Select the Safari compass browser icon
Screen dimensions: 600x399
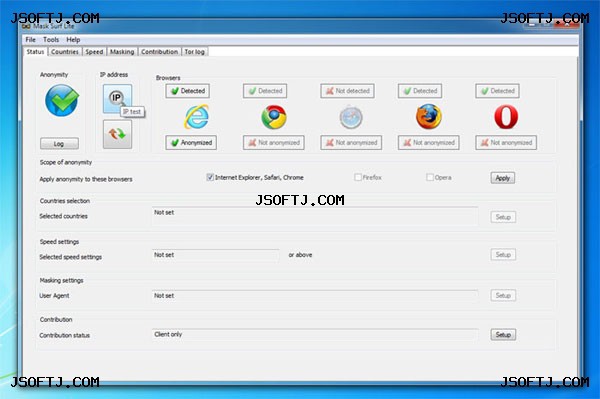click(351, 117)
